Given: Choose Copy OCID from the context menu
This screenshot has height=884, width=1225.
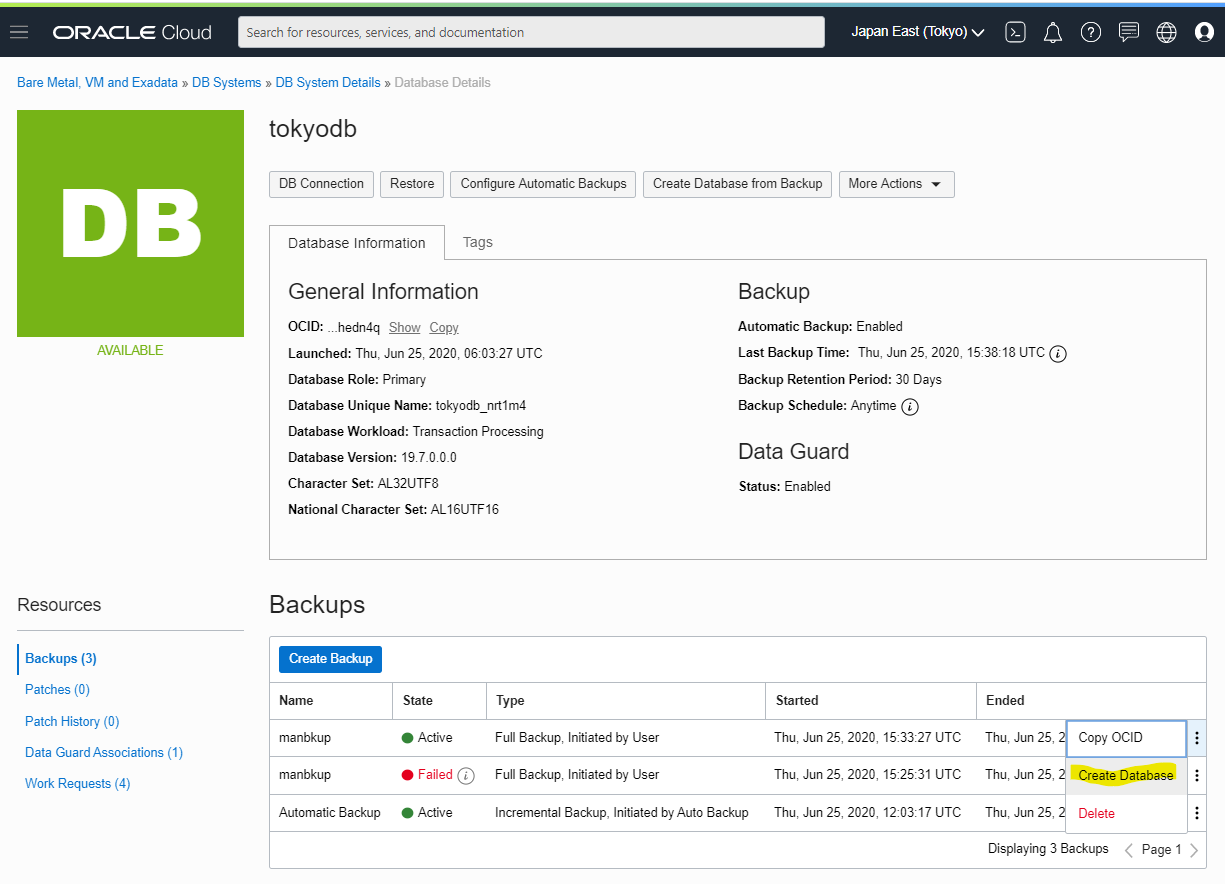Looking at the screenshot, I should [1126, 738].
